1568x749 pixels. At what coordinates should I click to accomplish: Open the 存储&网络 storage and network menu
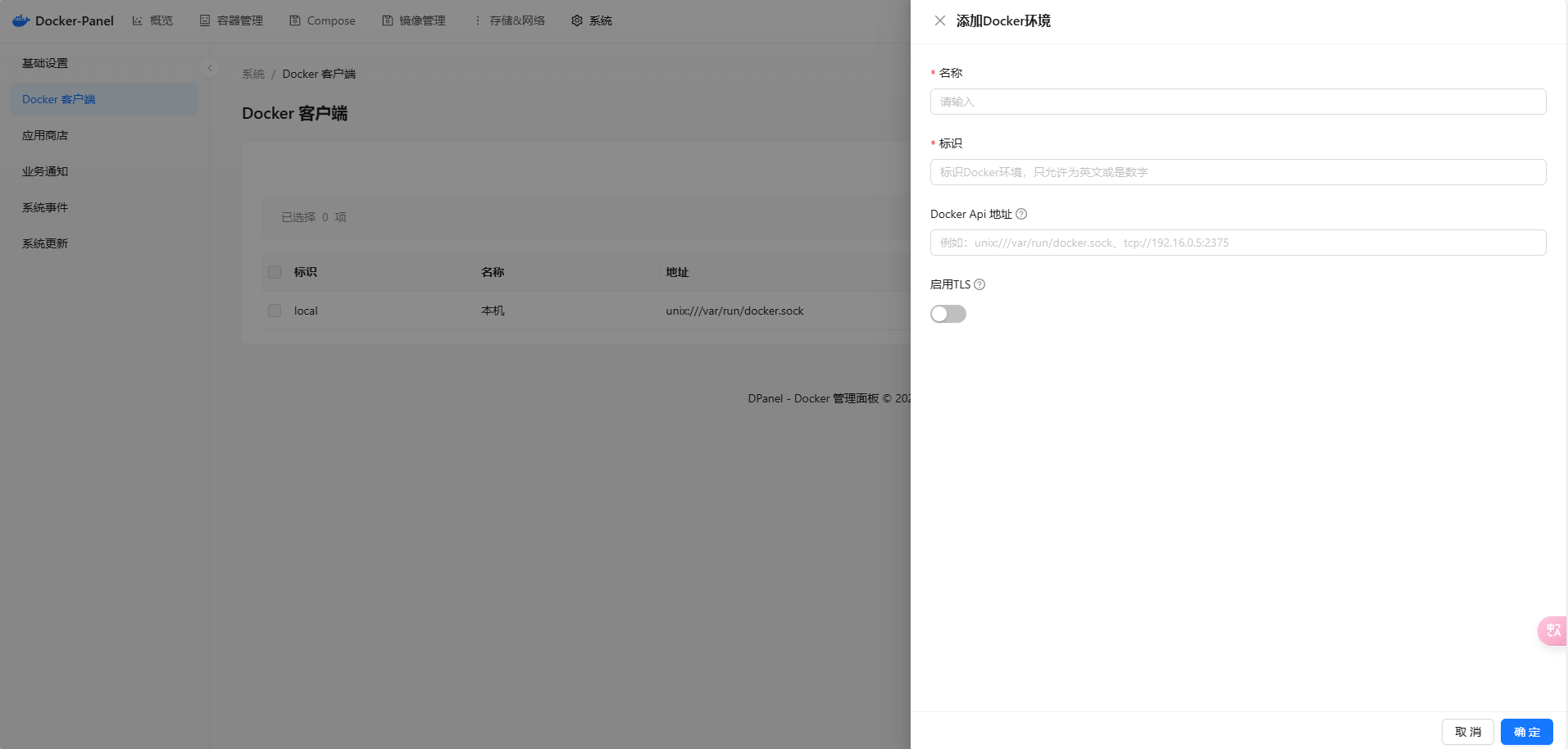[x=516, y=20]
